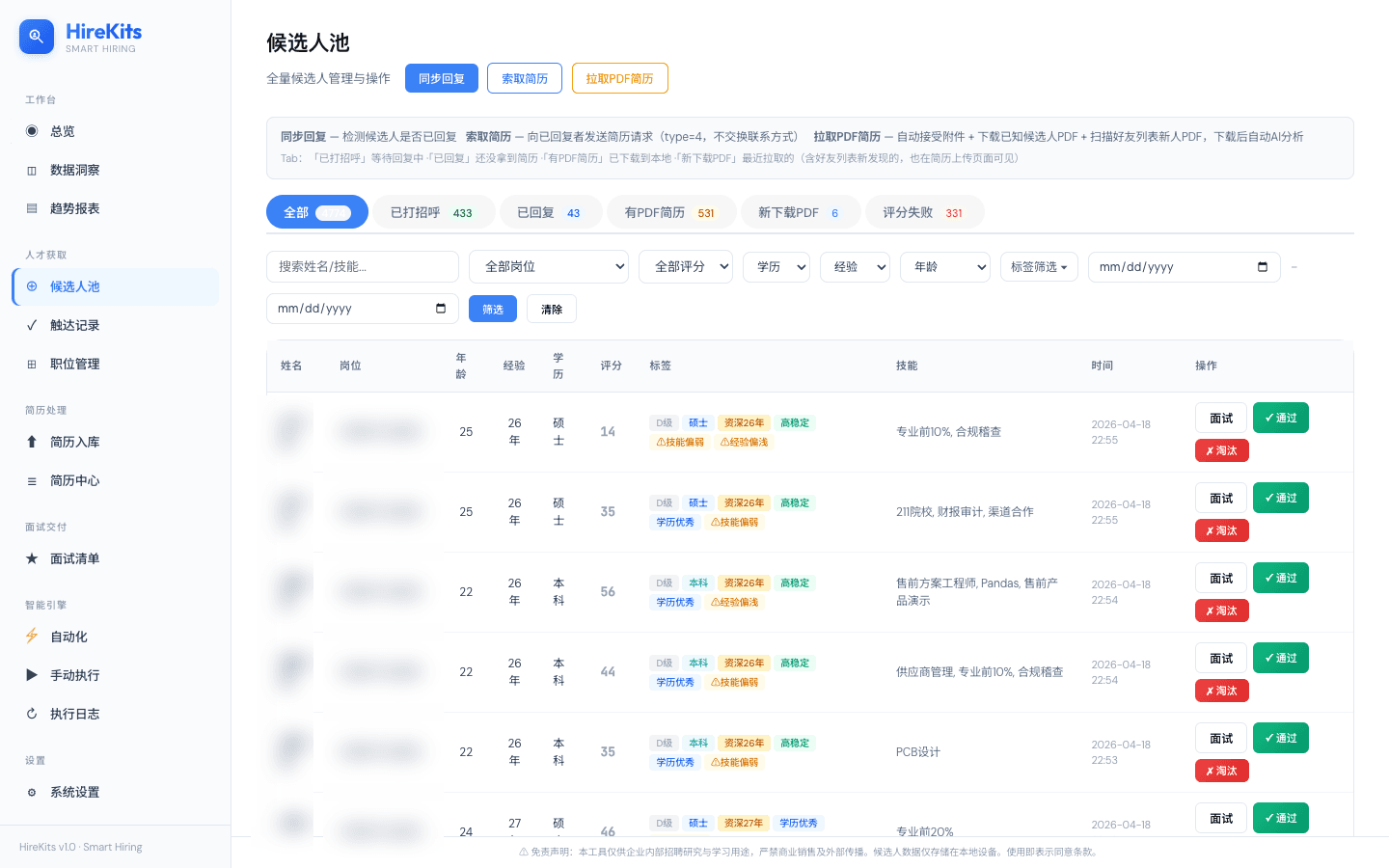Click 同步回复 button
1389x868 pixels.
(442, 78)
